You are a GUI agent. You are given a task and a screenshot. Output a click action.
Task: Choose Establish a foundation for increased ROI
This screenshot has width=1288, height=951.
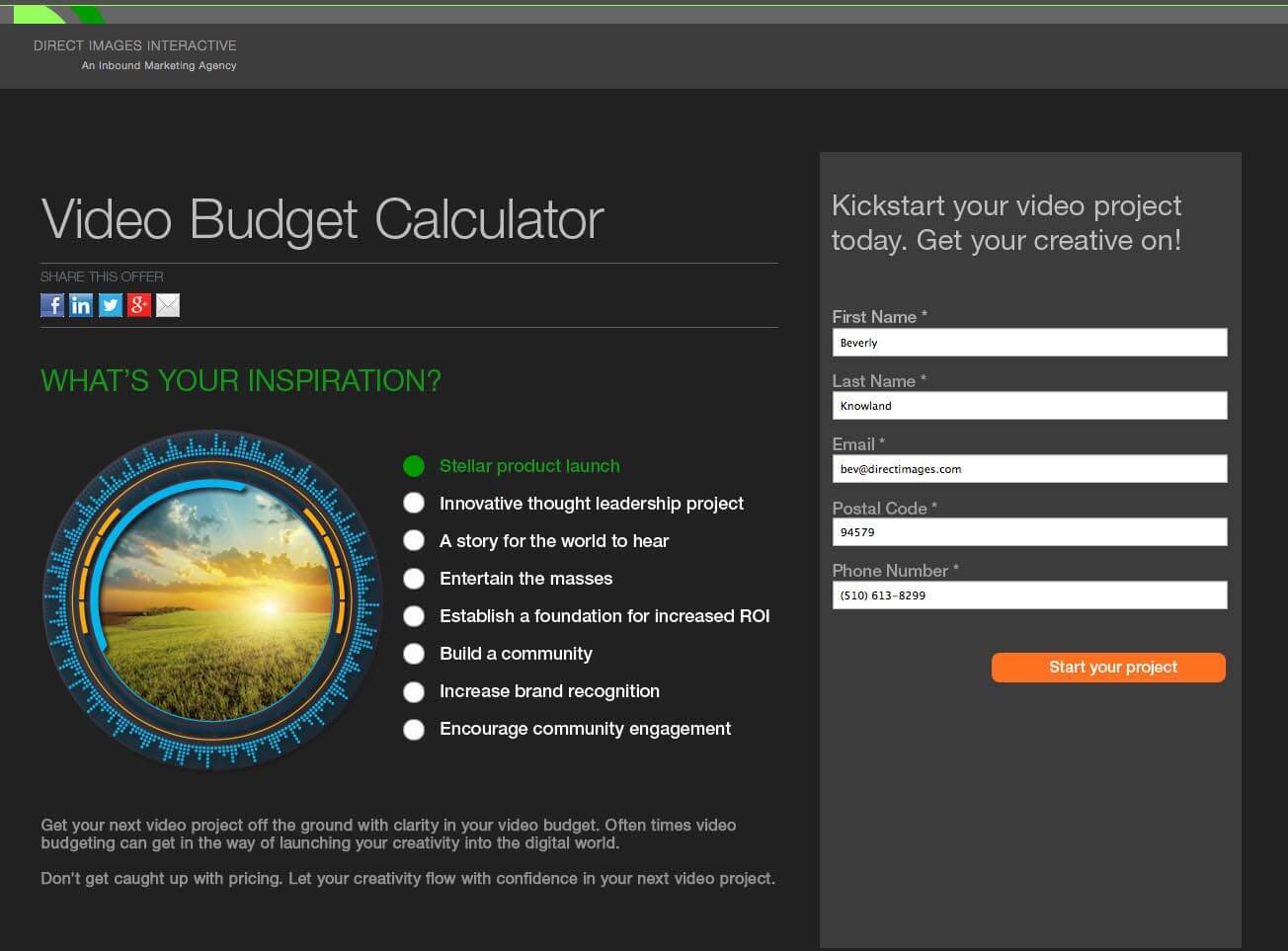414,616
